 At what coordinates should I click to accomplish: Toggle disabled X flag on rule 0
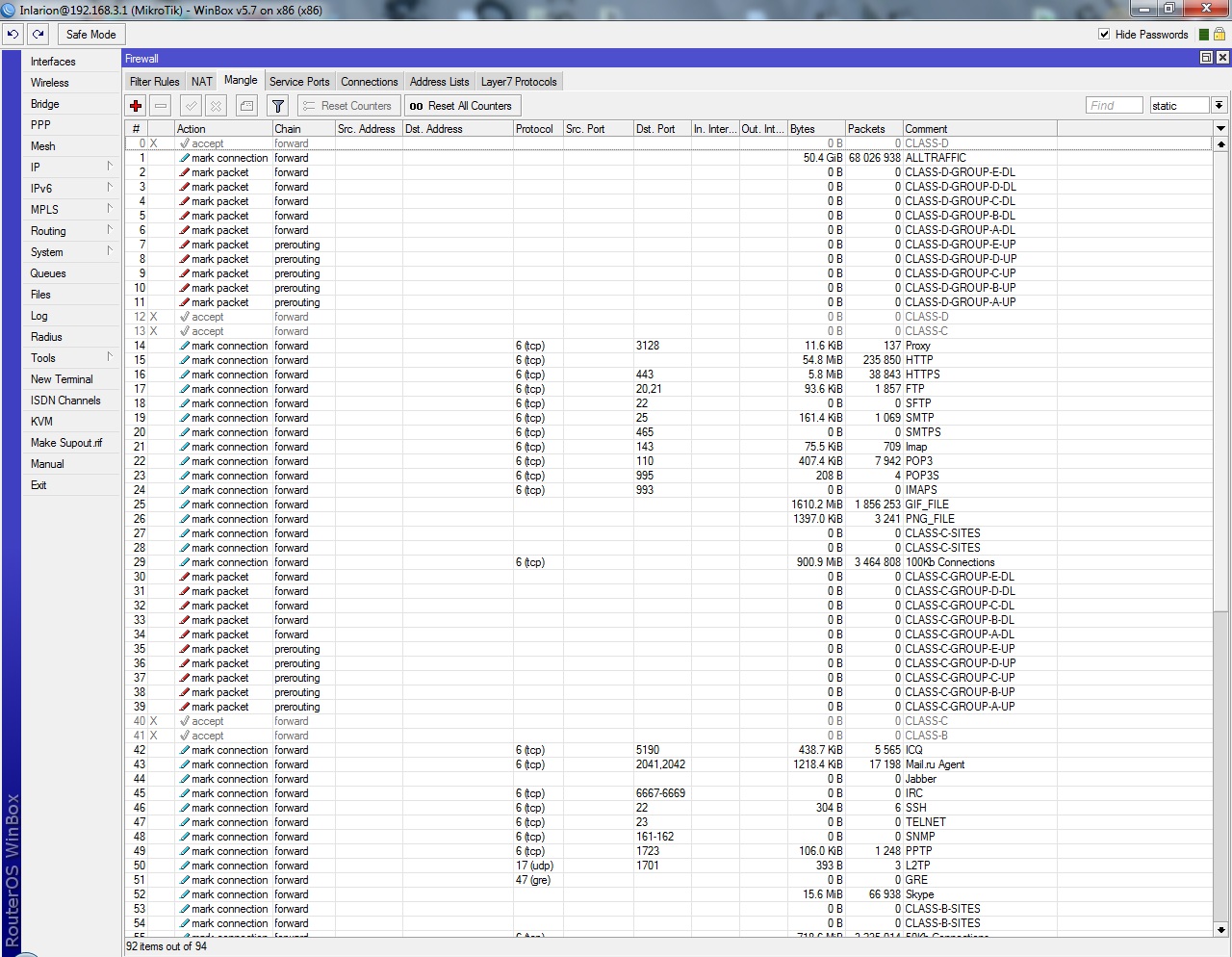pos(153,143)
